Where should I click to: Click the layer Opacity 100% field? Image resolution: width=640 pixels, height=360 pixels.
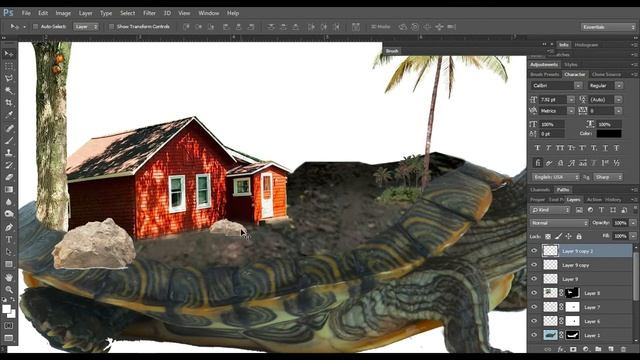click(620, 223)
